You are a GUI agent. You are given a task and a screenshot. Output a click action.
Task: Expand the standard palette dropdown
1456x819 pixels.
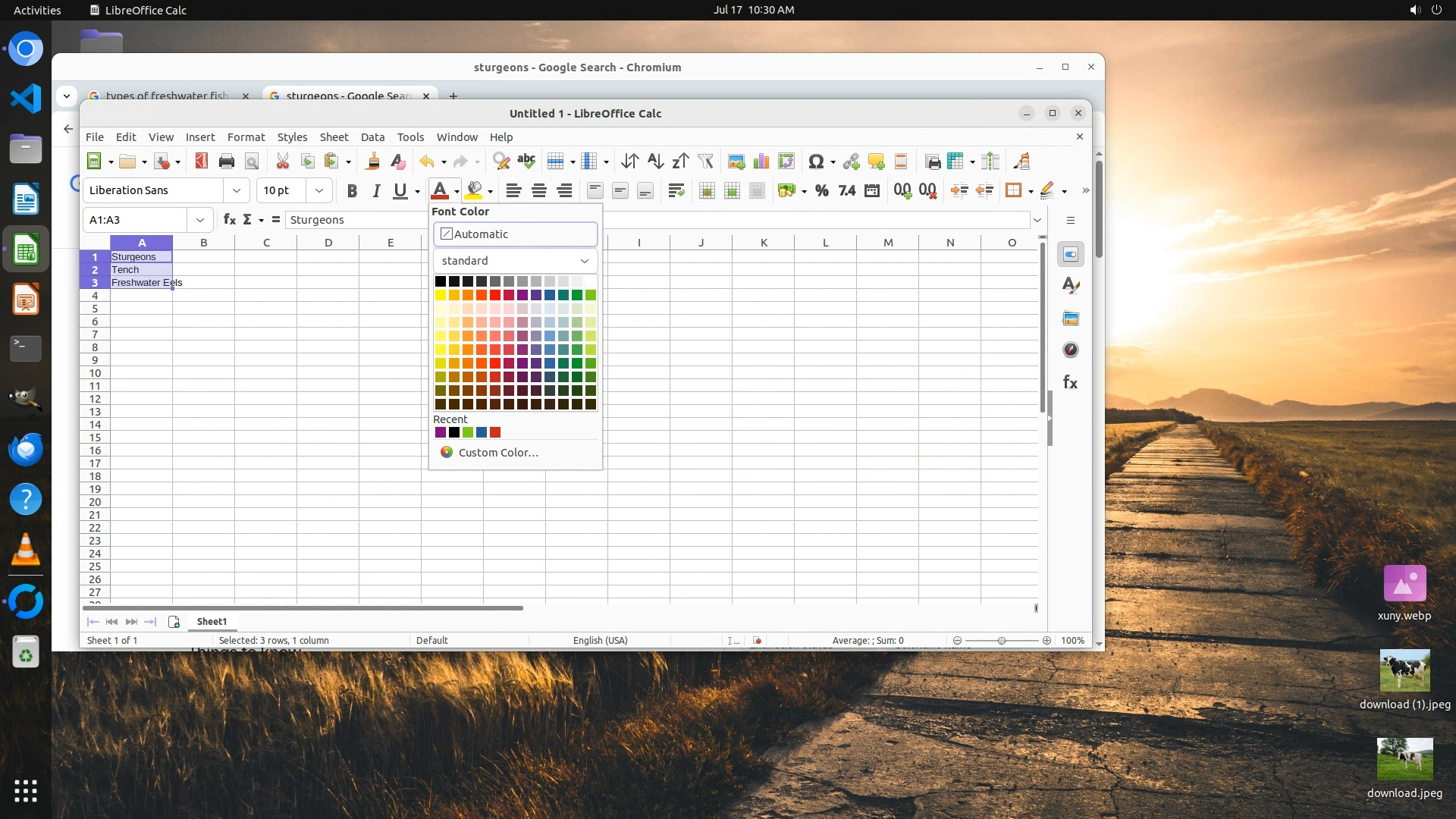pos(584,260)
